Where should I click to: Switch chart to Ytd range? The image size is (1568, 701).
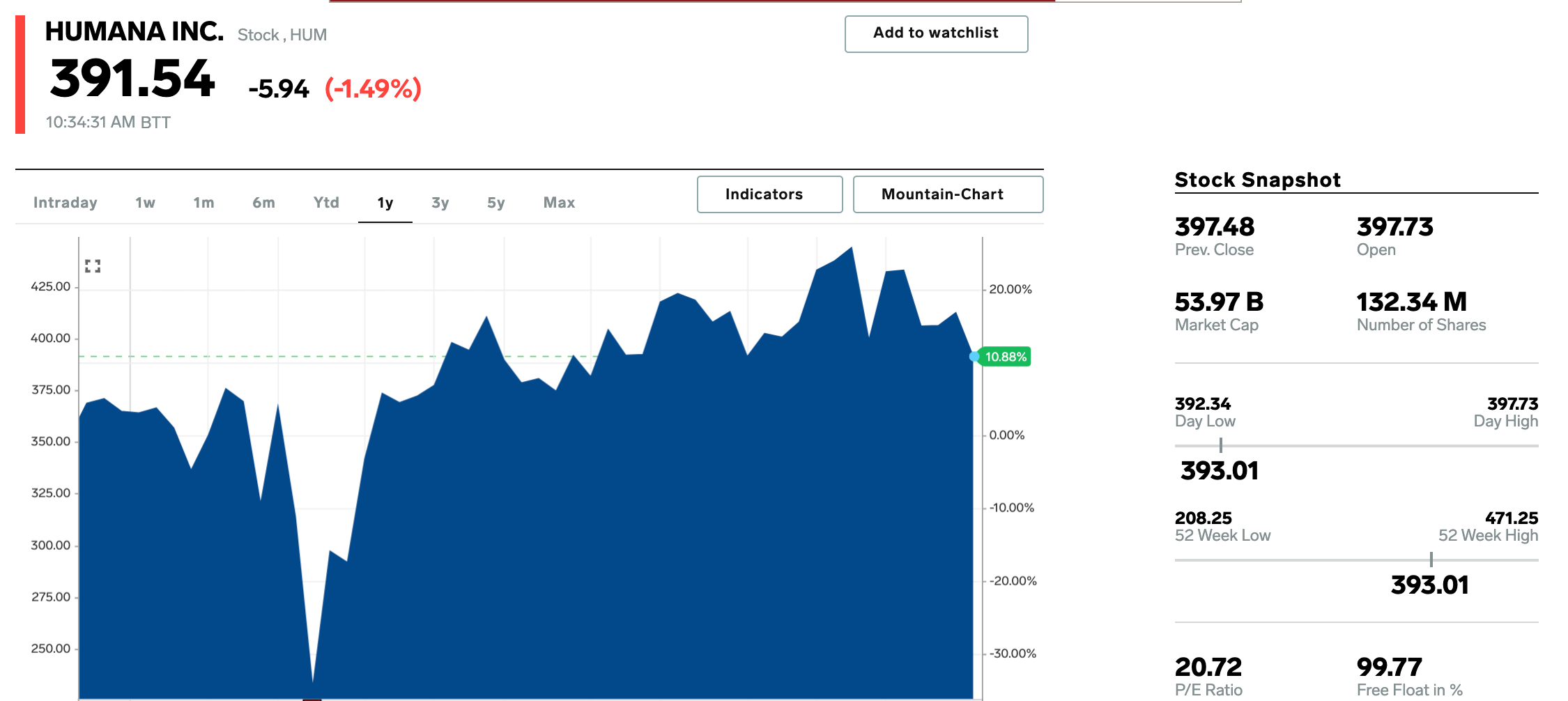coord(326,203)
